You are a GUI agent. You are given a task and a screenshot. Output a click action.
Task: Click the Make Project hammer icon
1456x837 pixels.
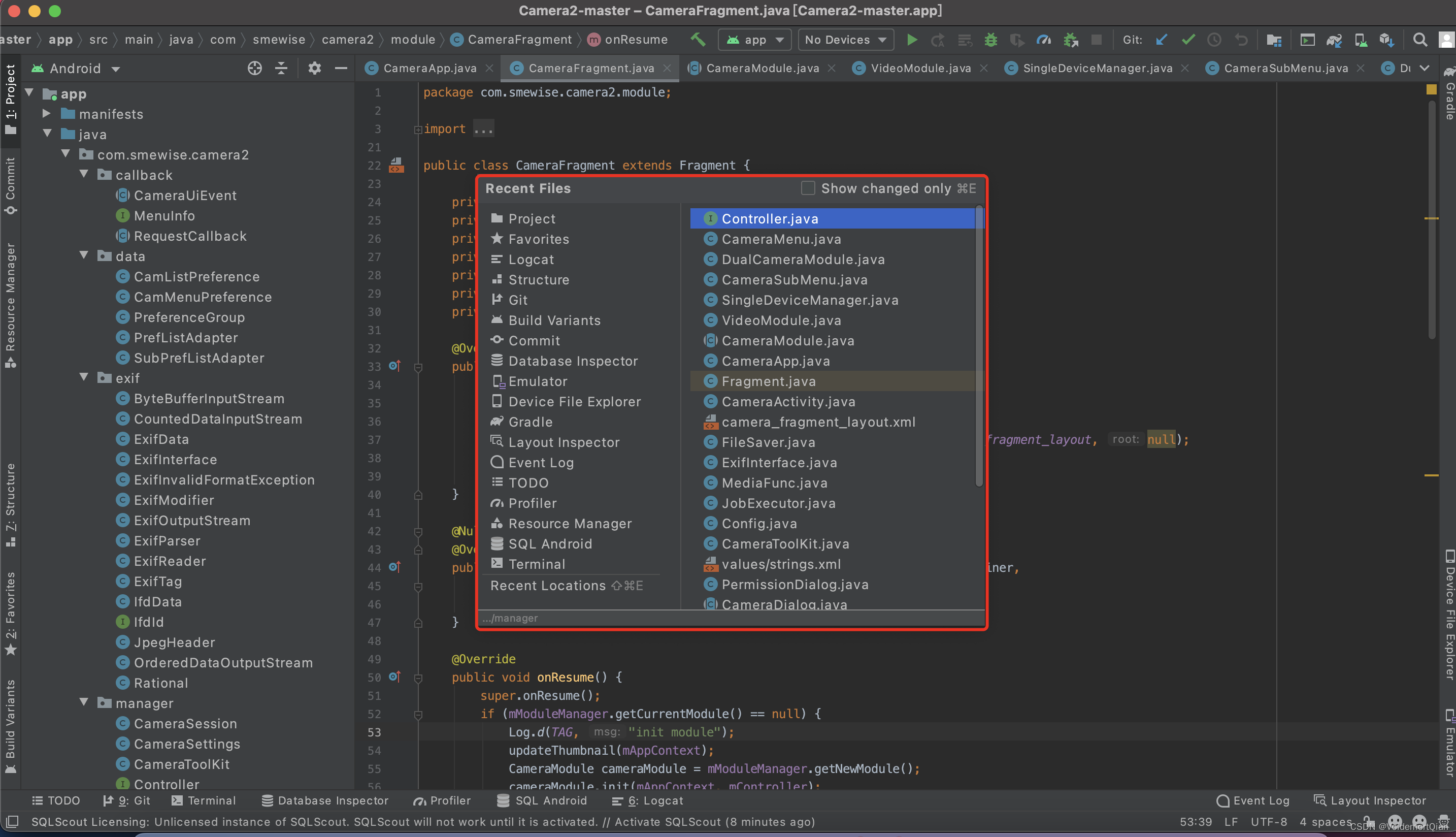click(698, 39)
